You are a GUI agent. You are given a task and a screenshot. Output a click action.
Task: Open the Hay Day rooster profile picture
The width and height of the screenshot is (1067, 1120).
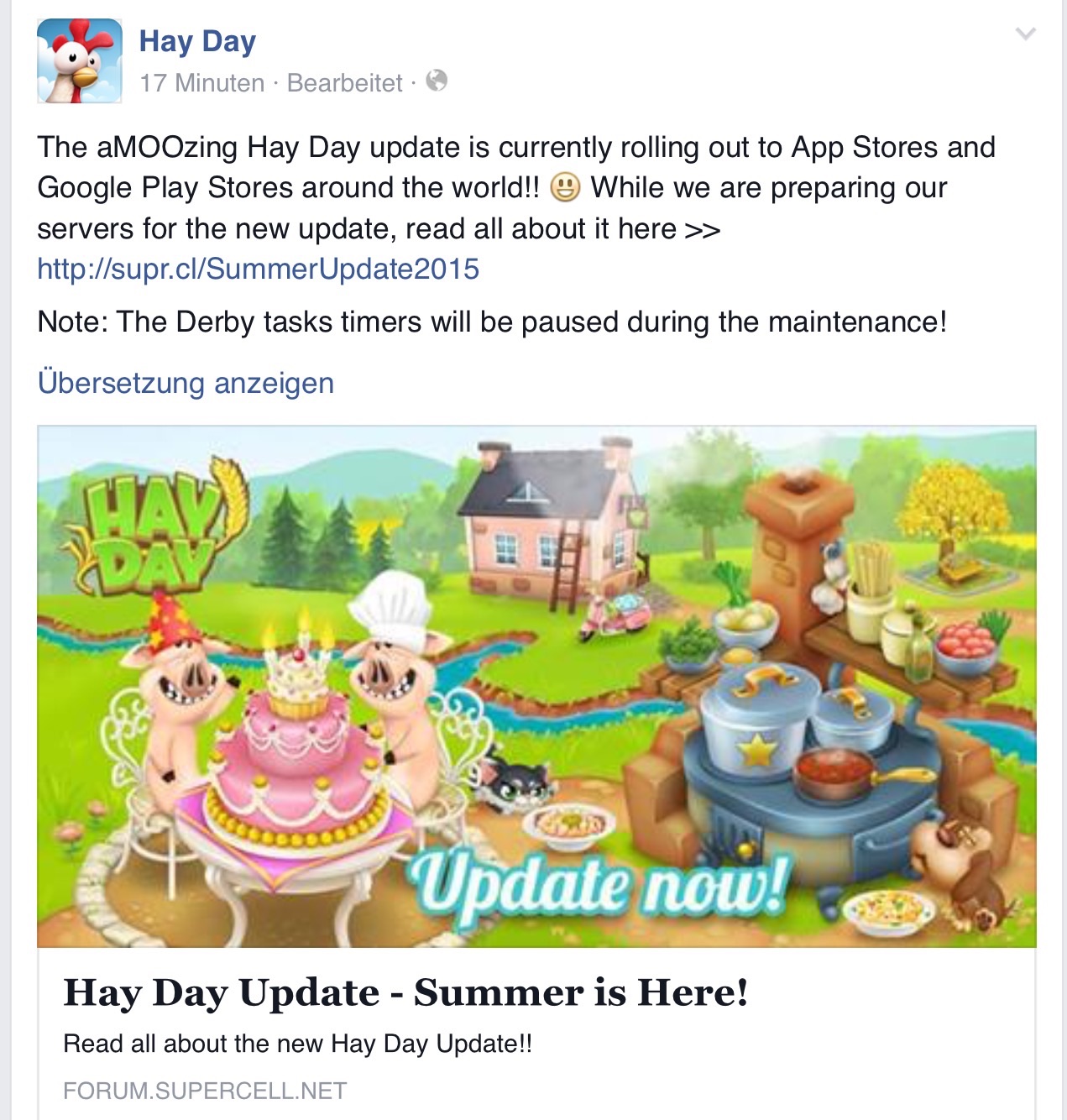tap(80, 60)
